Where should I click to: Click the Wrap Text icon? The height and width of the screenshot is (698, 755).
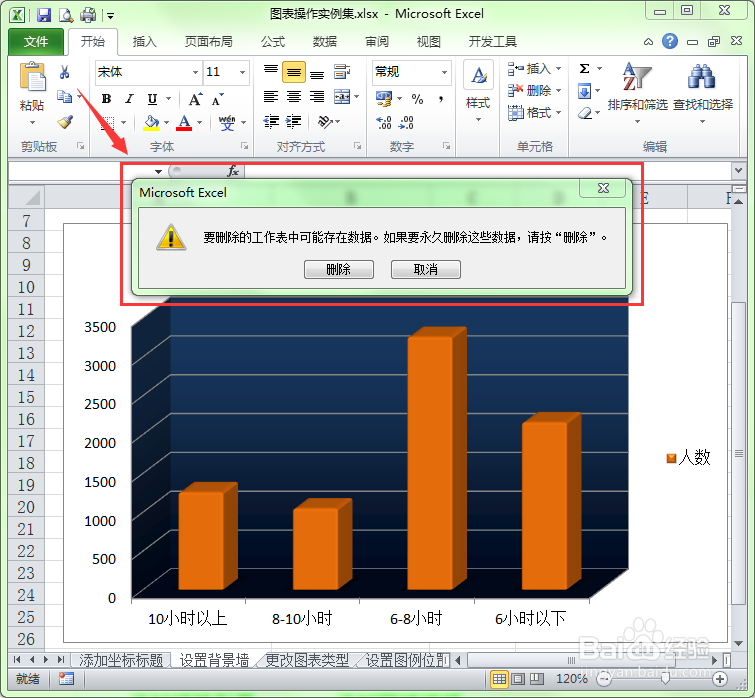tap(342, 72)
